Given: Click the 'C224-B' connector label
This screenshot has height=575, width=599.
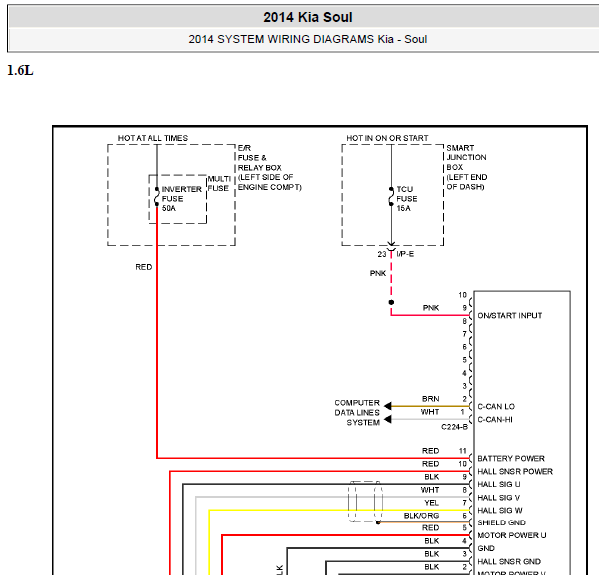Looking at the screenshot, I should [x=455, y=427].
